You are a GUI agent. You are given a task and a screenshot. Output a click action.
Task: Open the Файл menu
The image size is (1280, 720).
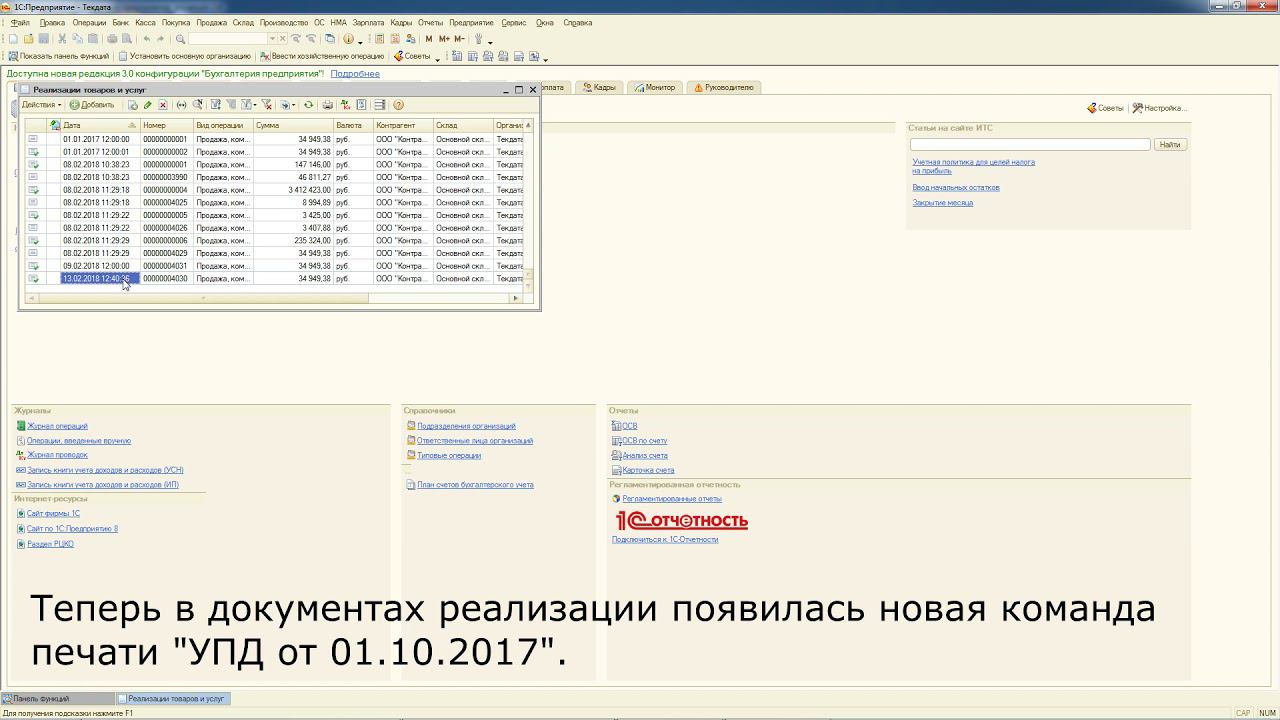[20, 22]
